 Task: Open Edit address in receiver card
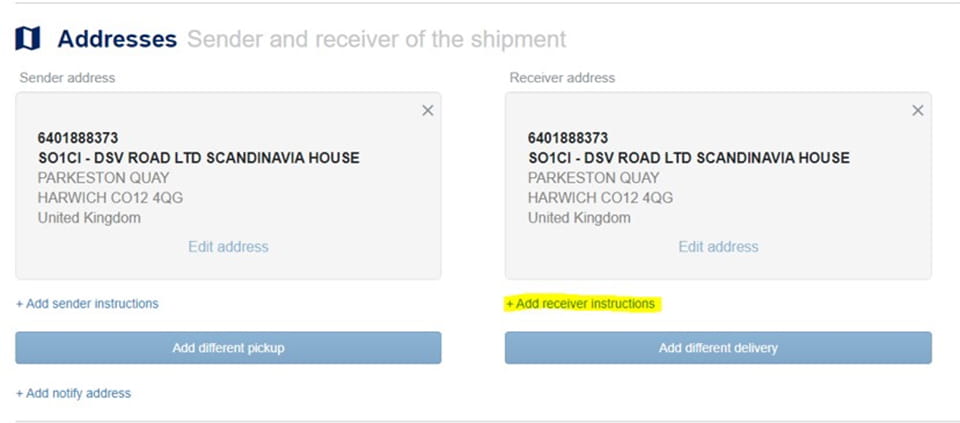[718, 247]
